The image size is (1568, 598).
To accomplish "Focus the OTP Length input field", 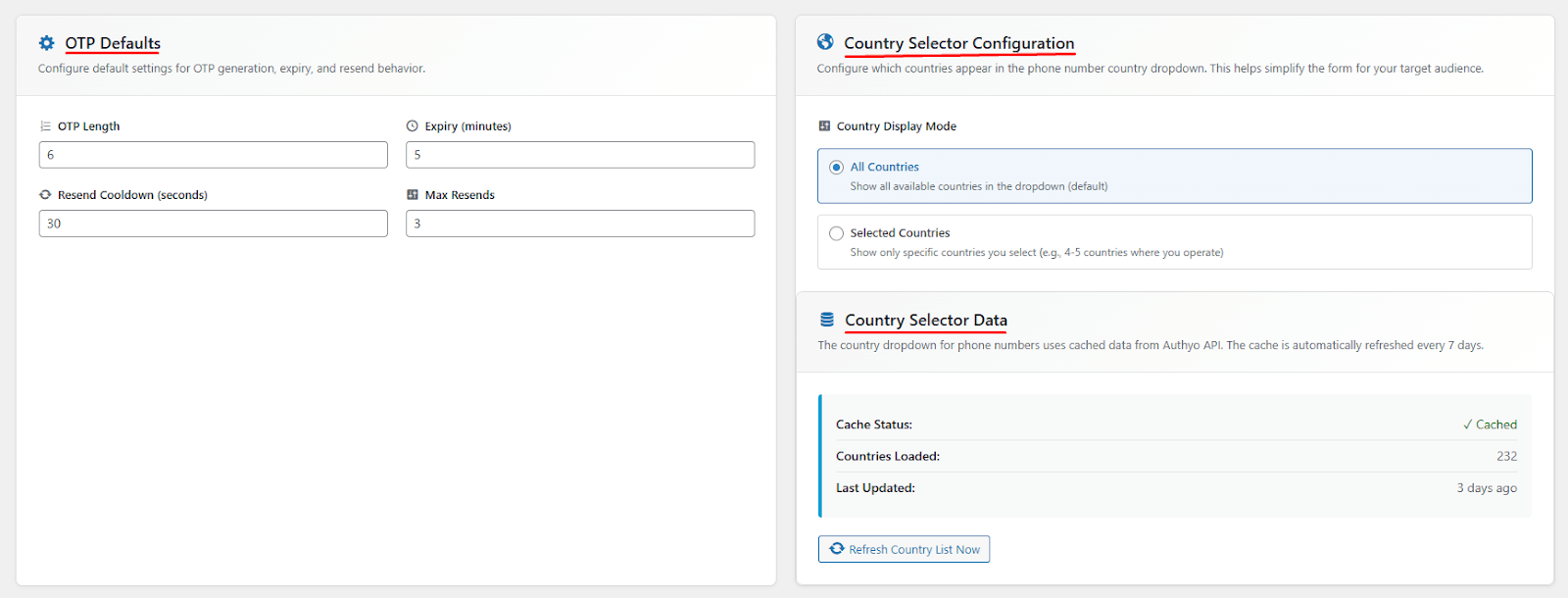I will click(214, 155).
